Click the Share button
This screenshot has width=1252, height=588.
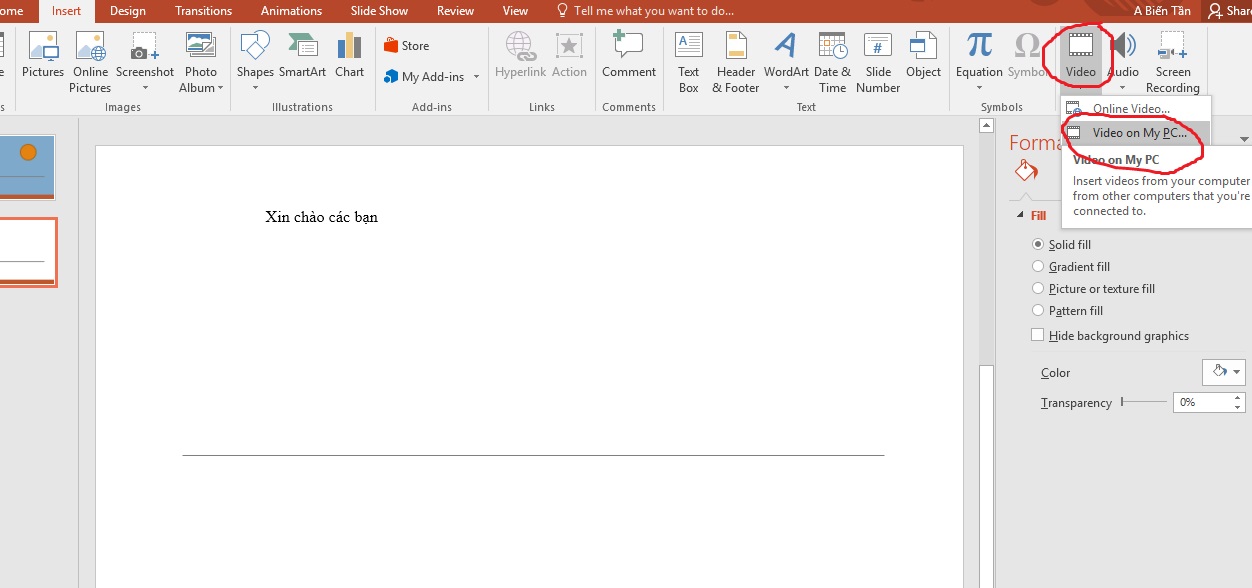pyautogui.click(x=1230, y=11)
